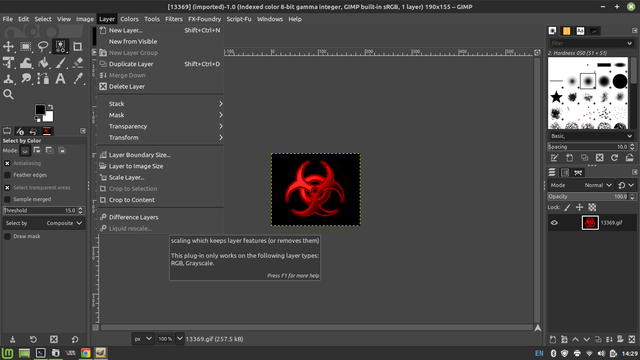Open the Colors menu

[129, 19]
